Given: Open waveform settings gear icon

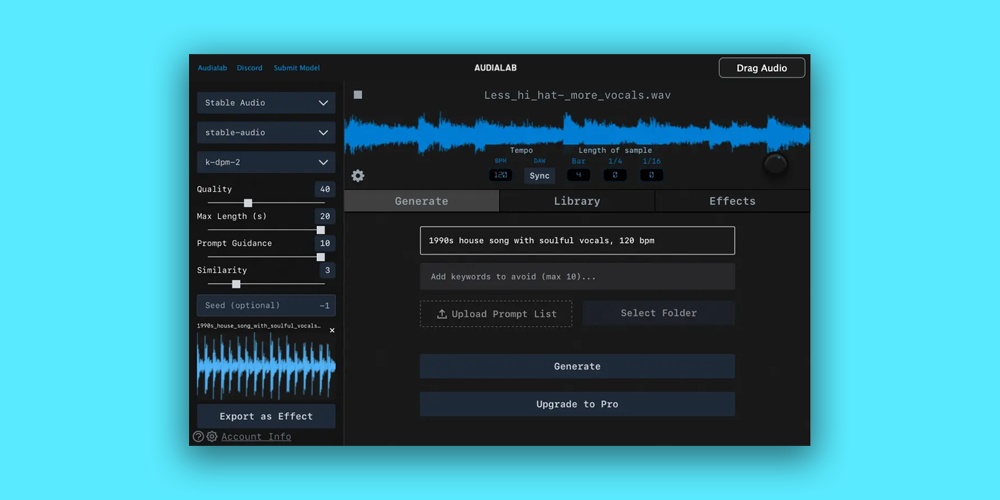Looking at the screenshot, I should (358, 176).
